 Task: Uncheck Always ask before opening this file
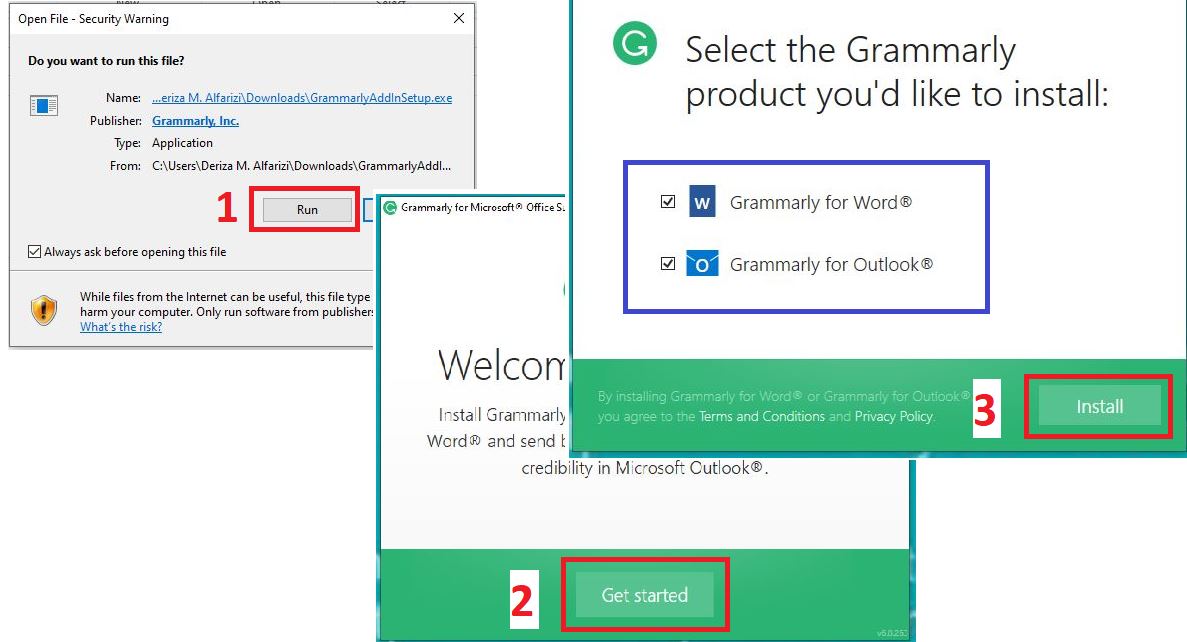click(x=34, y=251)
